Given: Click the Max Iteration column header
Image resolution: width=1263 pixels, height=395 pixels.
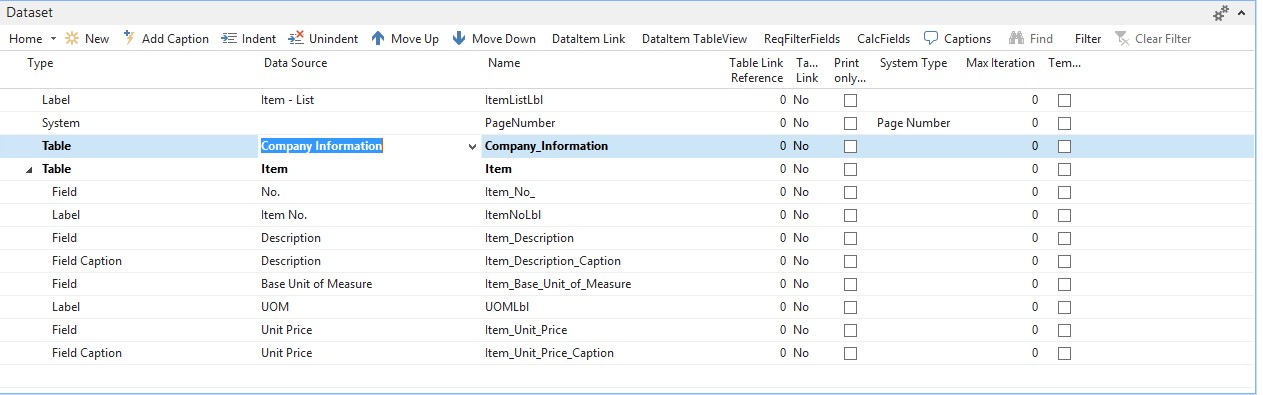Looking at the screenshot, I should [1000, 63].
